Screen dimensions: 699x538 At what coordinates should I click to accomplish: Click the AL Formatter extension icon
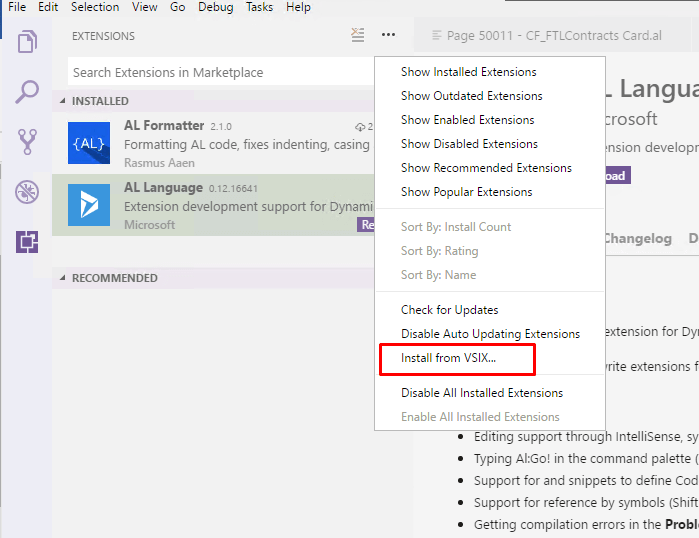tap(89, 143)
